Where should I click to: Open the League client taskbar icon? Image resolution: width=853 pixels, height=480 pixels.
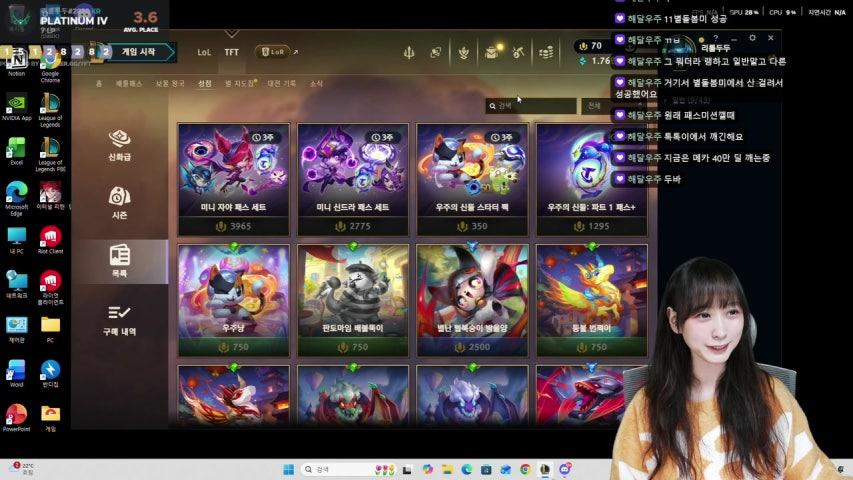(545, 469)
